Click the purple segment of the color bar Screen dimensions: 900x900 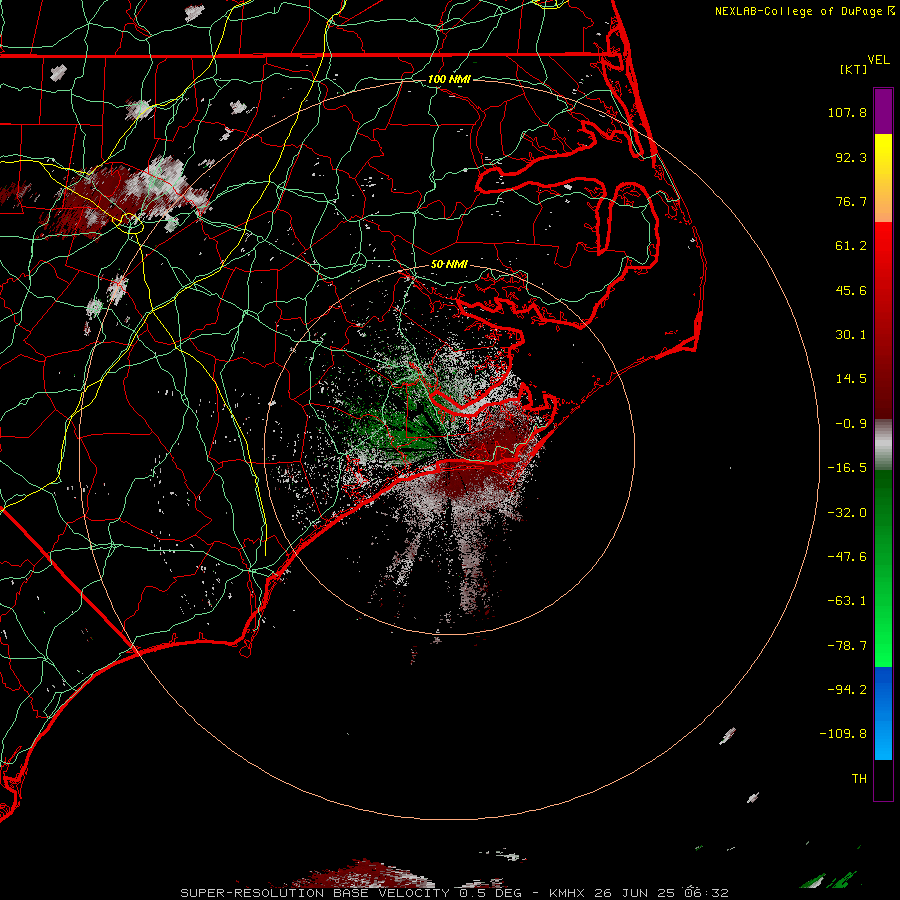tap(883, 111)
